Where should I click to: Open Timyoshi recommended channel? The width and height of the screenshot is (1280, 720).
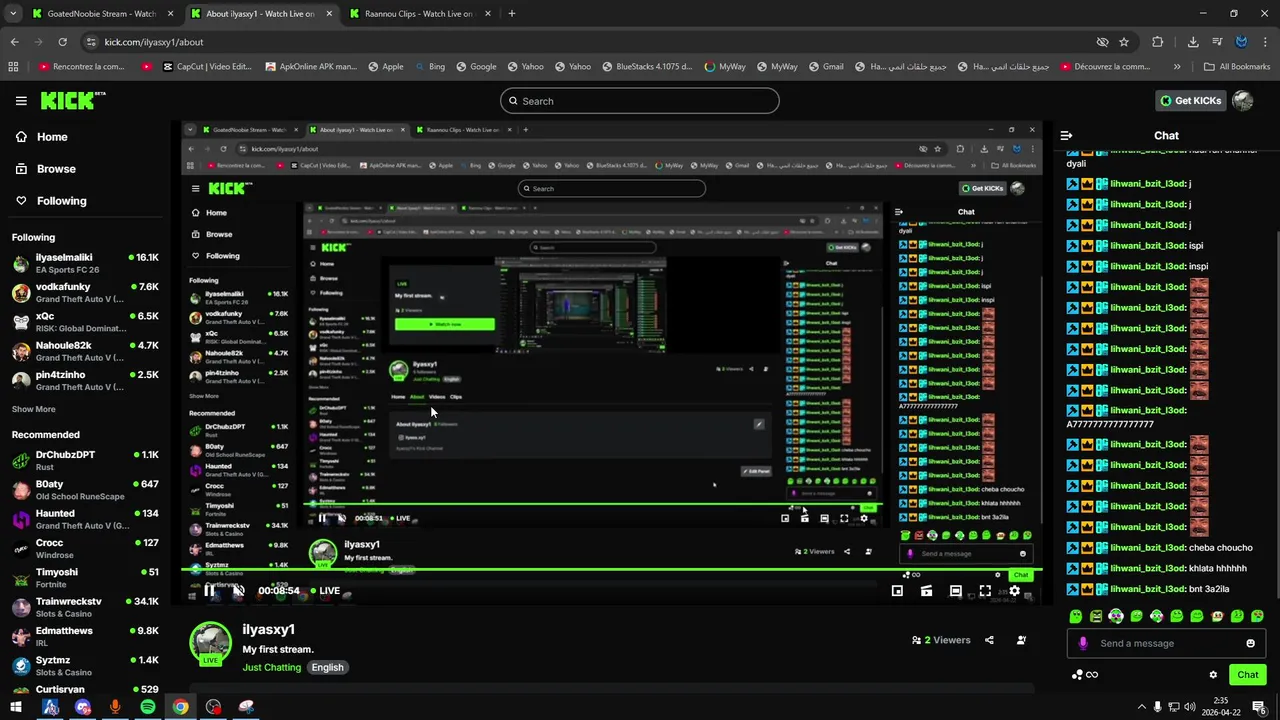click(84, 578)
